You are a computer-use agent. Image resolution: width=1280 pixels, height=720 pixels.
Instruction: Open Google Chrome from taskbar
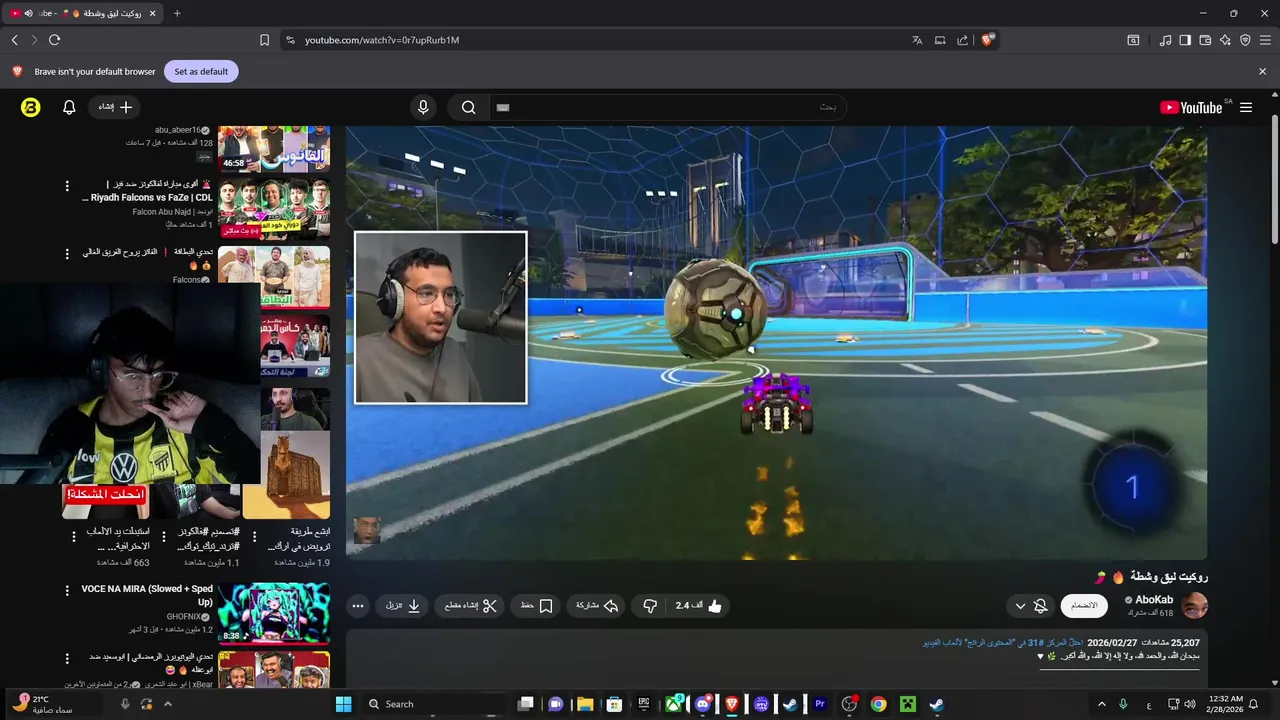point(878,704)
